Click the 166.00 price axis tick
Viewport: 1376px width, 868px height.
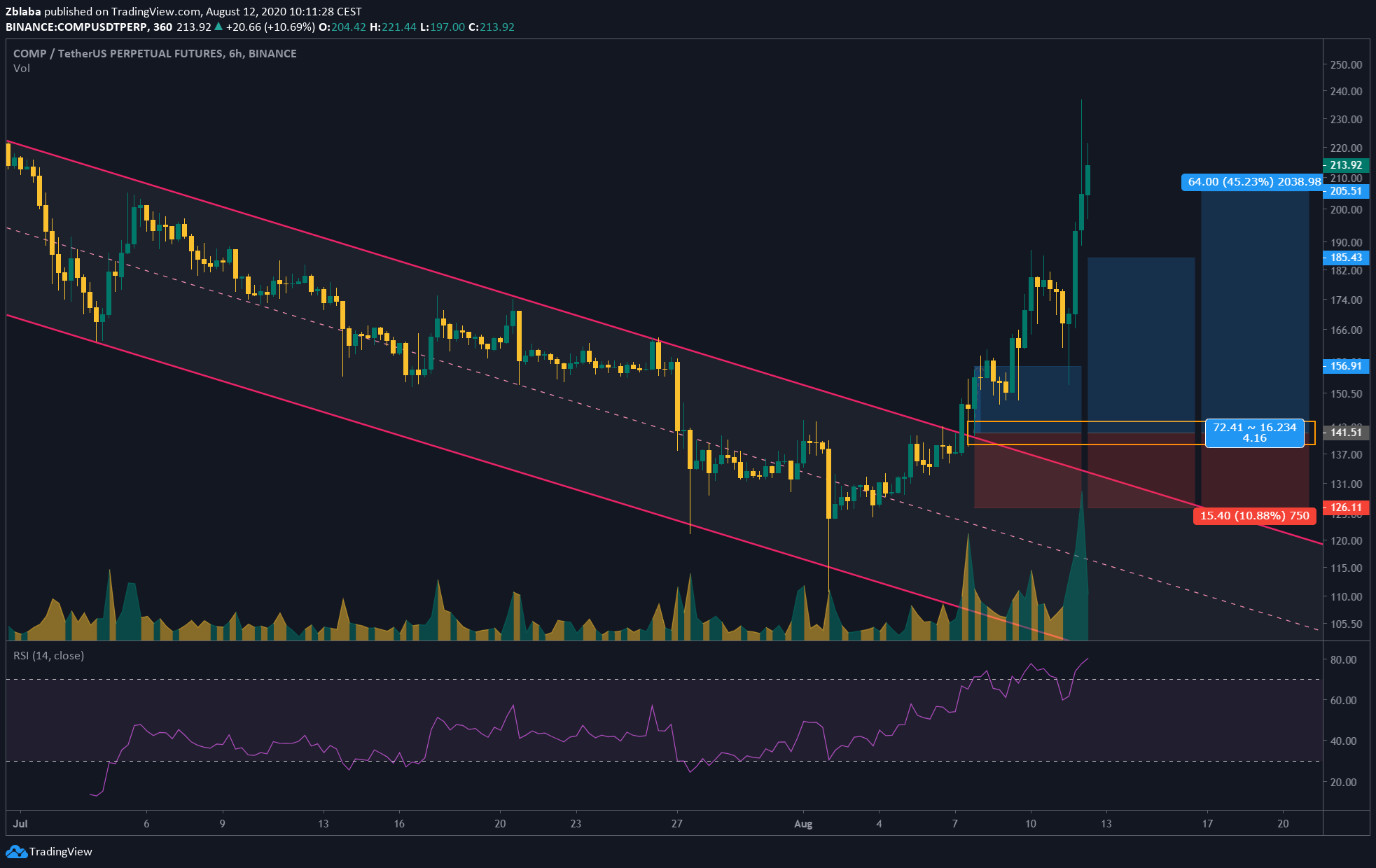click(1346, 330)
